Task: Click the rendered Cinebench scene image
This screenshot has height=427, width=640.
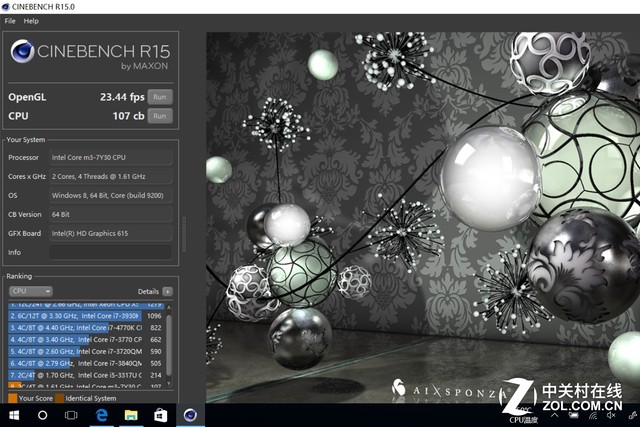Action: coord(423,217)
